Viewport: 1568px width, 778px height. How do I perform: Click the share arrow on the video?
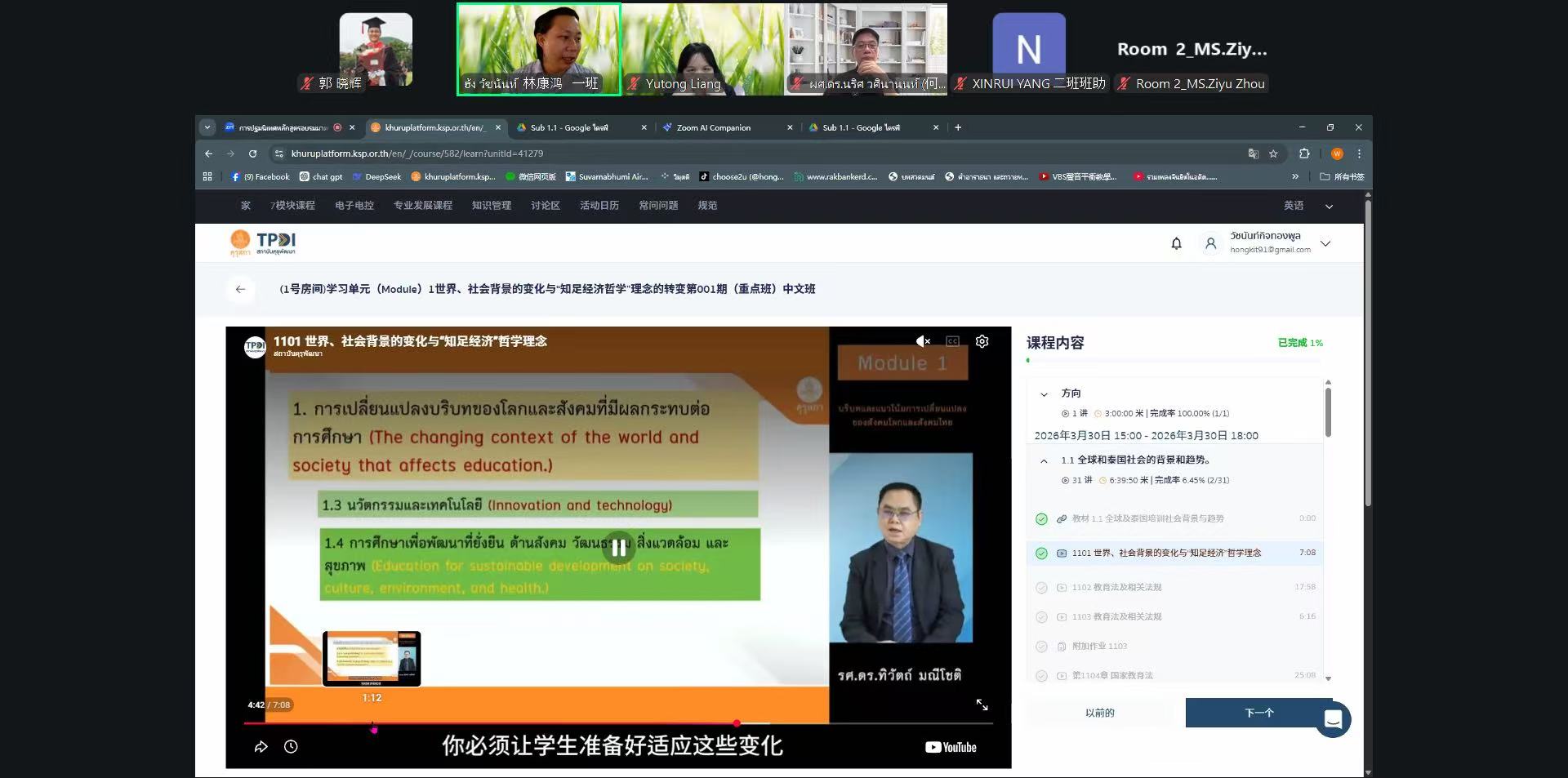261,746
